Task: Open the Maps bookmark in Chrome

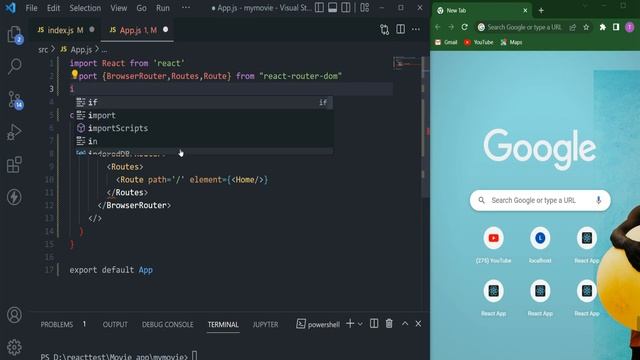Action: (511, 42)
